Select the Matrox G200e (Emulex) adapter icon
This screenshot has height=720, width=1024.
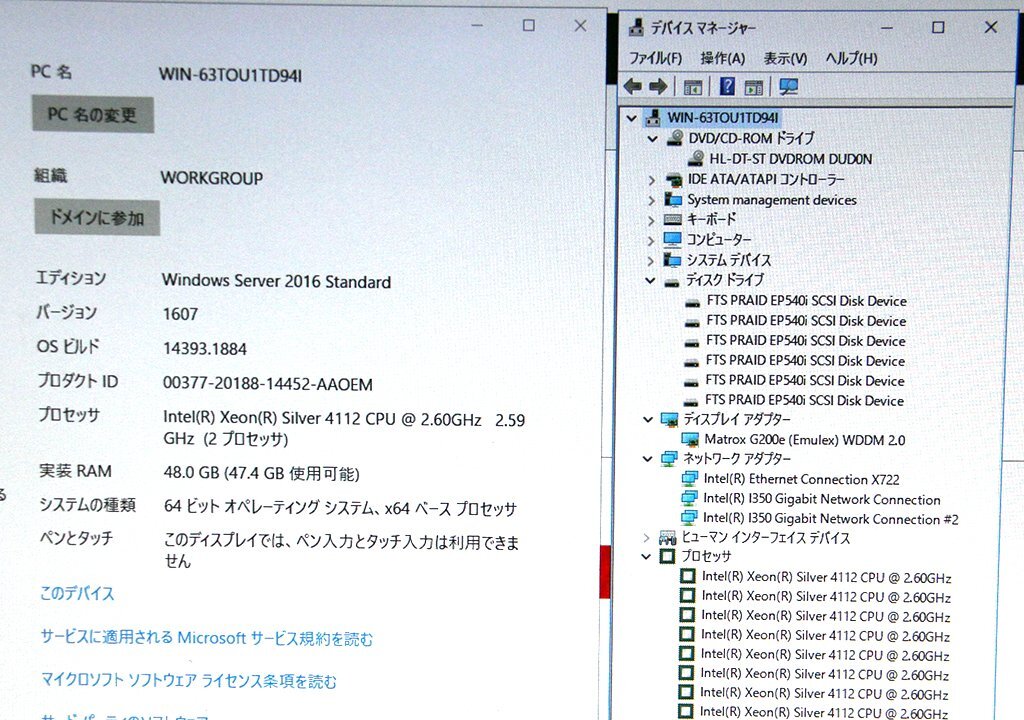coord(690,439)
